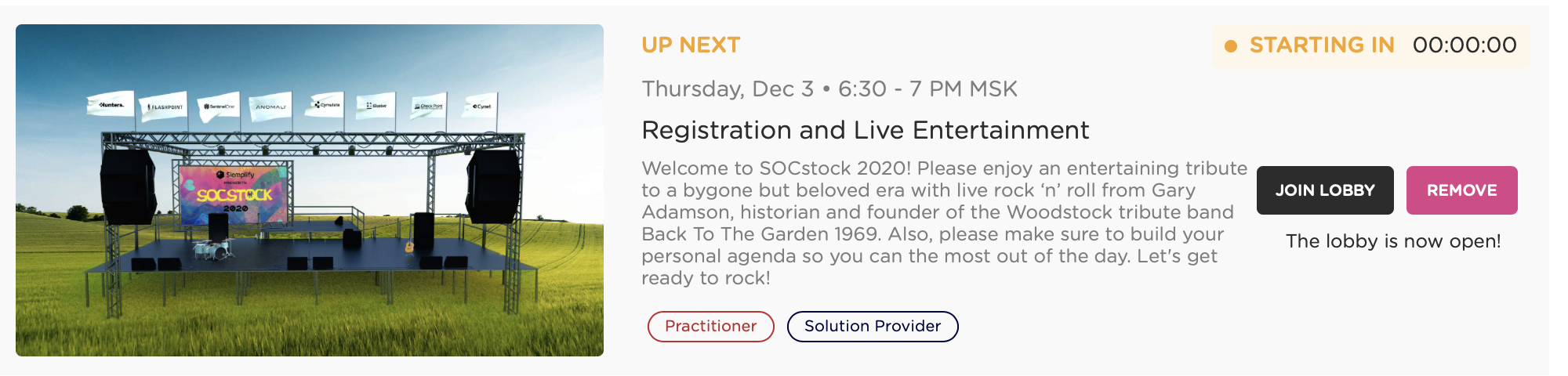Click the SOCstock 2020 stage screen
1568x376 pixels.
[234, 193]
